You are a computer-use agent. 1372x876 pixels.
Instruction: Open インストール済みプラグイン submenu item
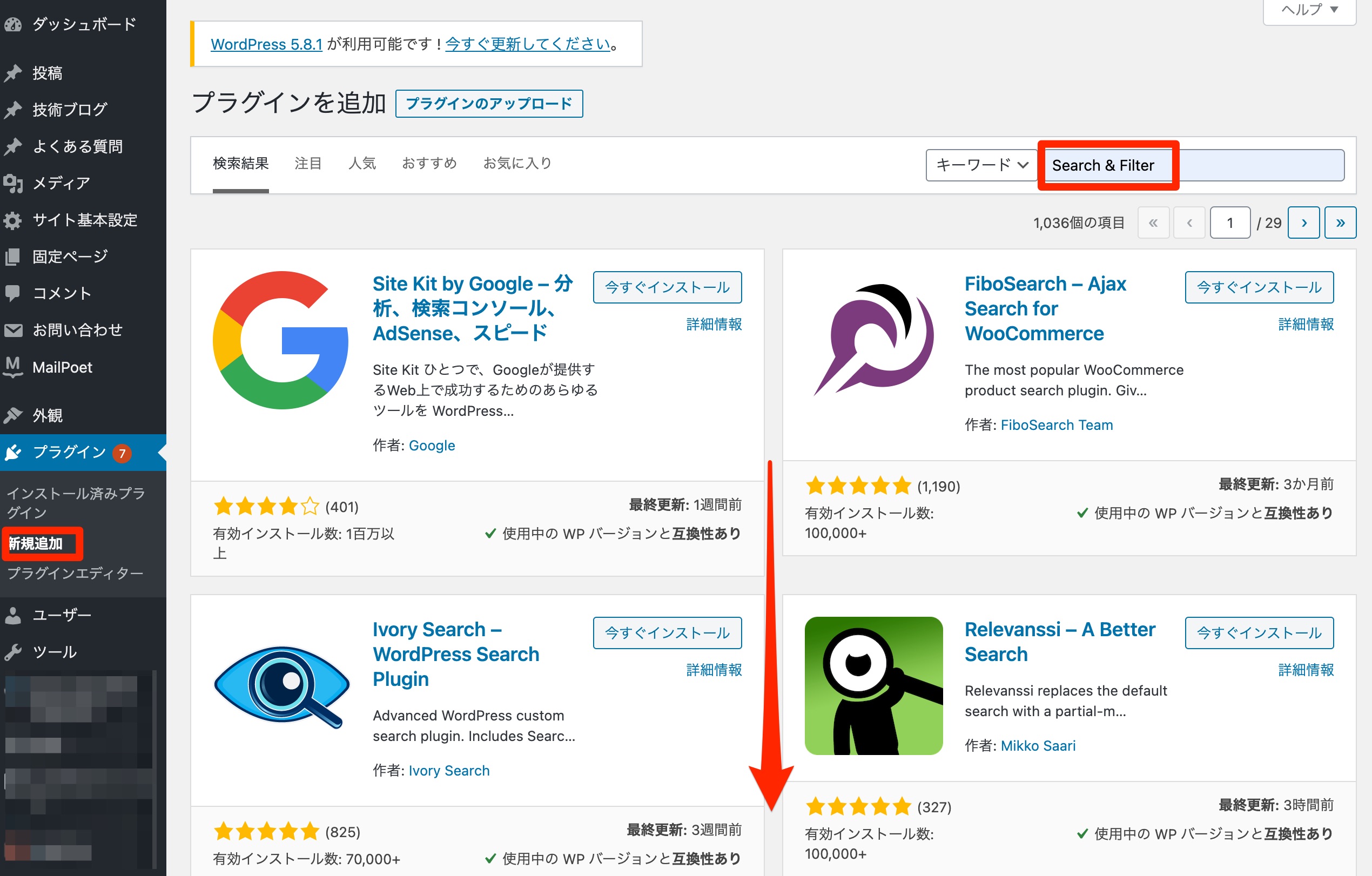(76, 503)
